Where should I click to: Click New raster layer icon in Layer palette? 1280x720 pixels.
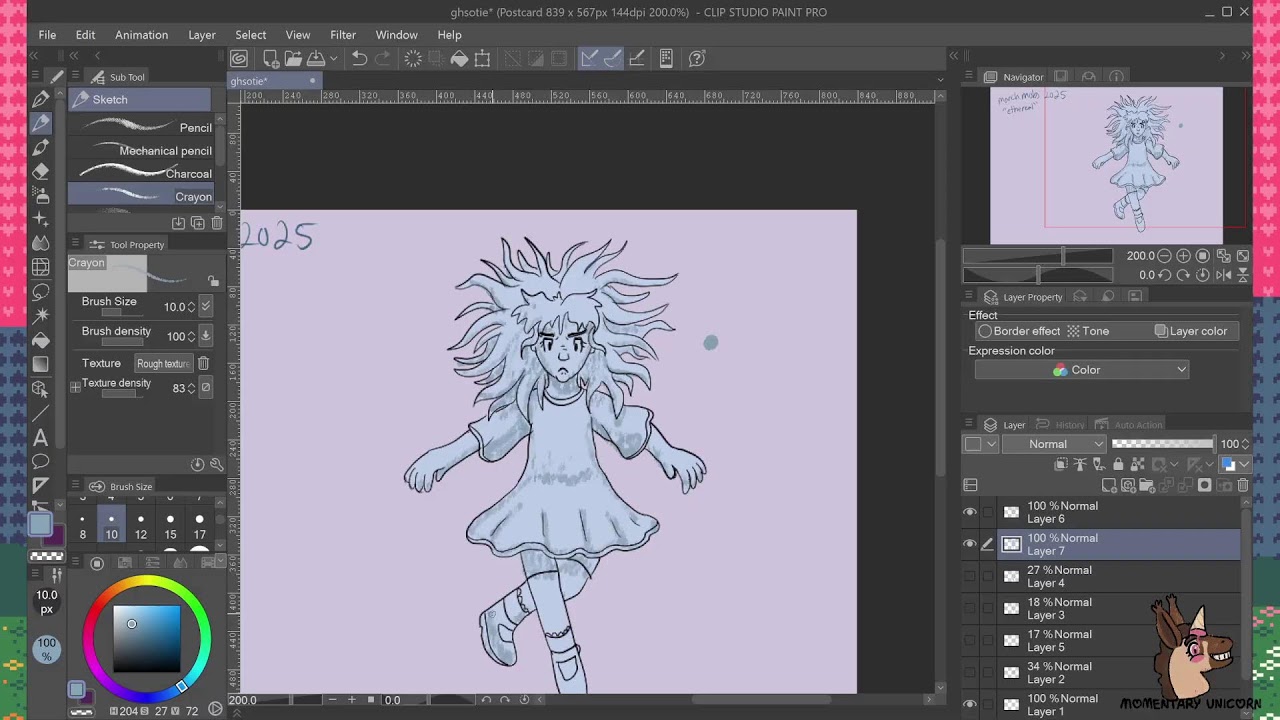[1108, 485]
